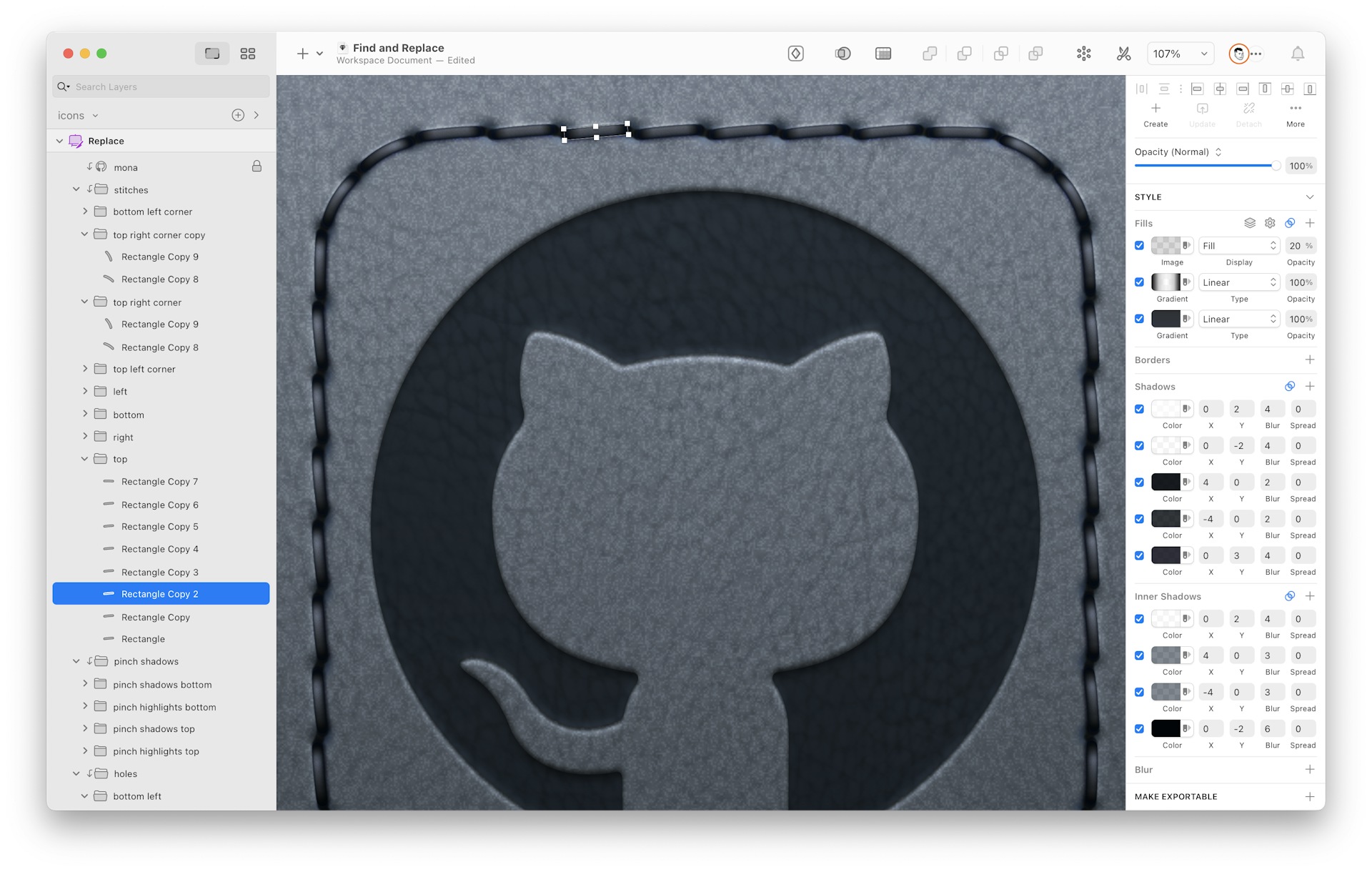The height and width of the screenshot is (872, 1372).
Task: Distribute layers horizontally using the alignment icon
Action: point(1142,89)
